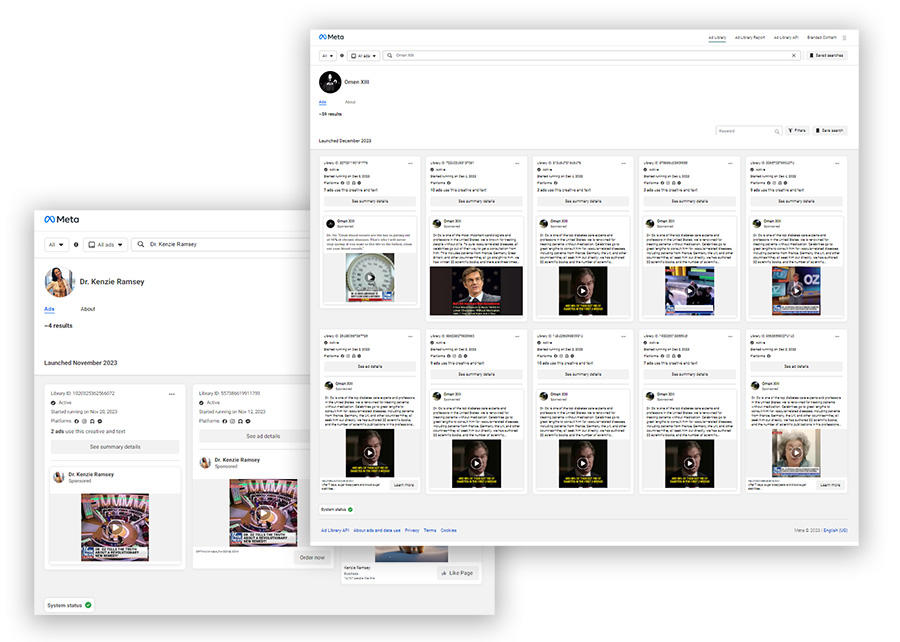The image size is (900, 642).
Task: Open the three-dot menu on the Nov 20 ad card
Action: click(172, 394)
